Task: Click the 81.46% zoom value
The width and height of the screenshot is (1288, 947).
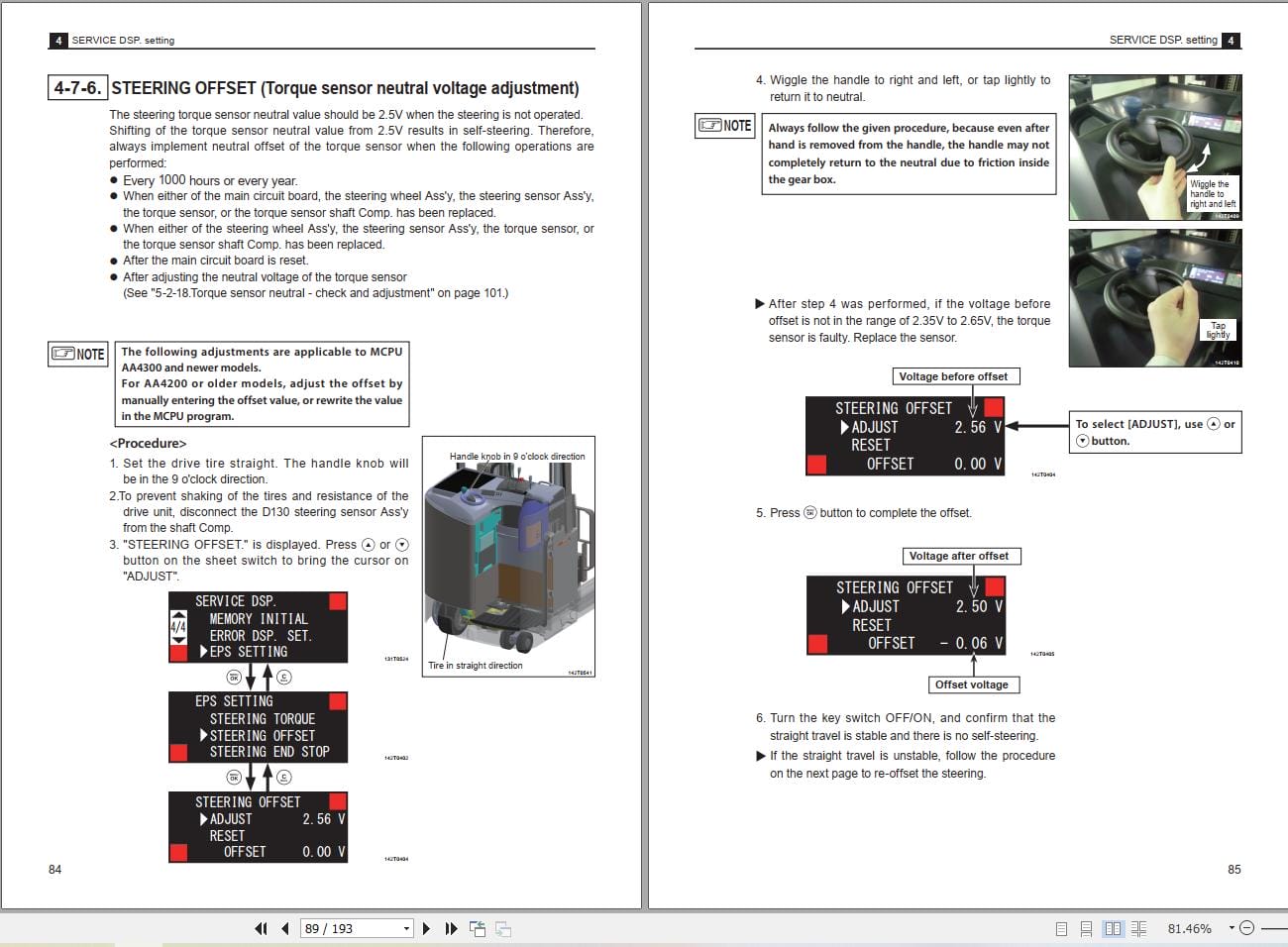Action: point(1189,928)
